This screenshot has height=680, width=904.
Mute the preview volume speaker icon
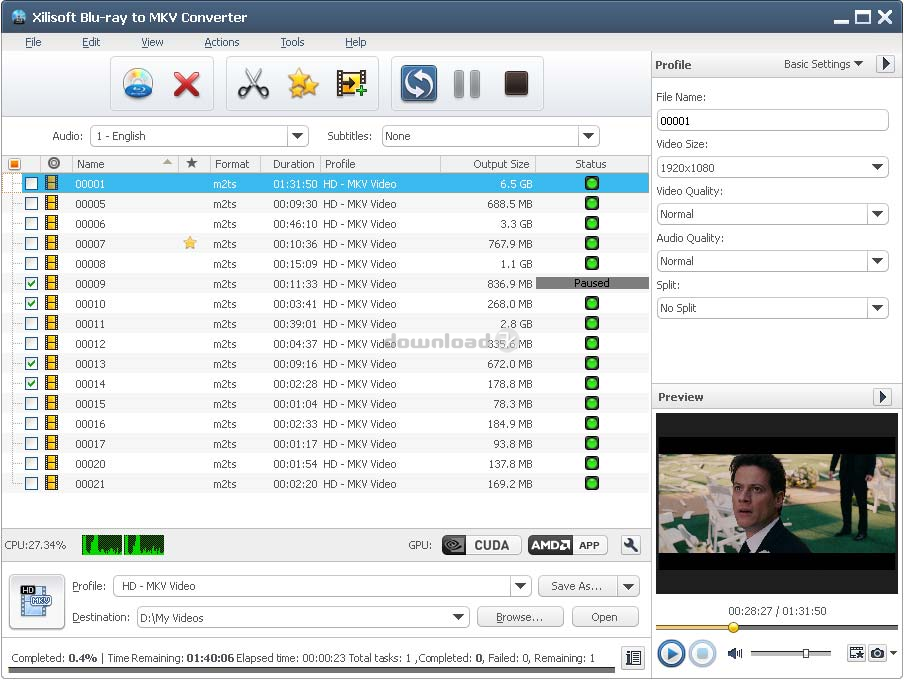pyautogui.click(x=735, y=653)
